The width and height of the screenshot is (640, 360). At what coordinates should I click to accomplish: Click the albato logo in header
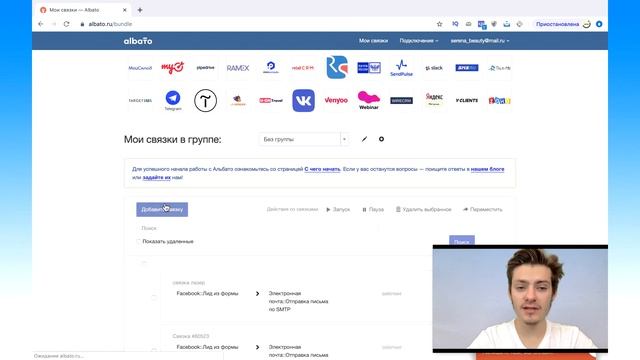pyautogui.click(x=138, y=41)
